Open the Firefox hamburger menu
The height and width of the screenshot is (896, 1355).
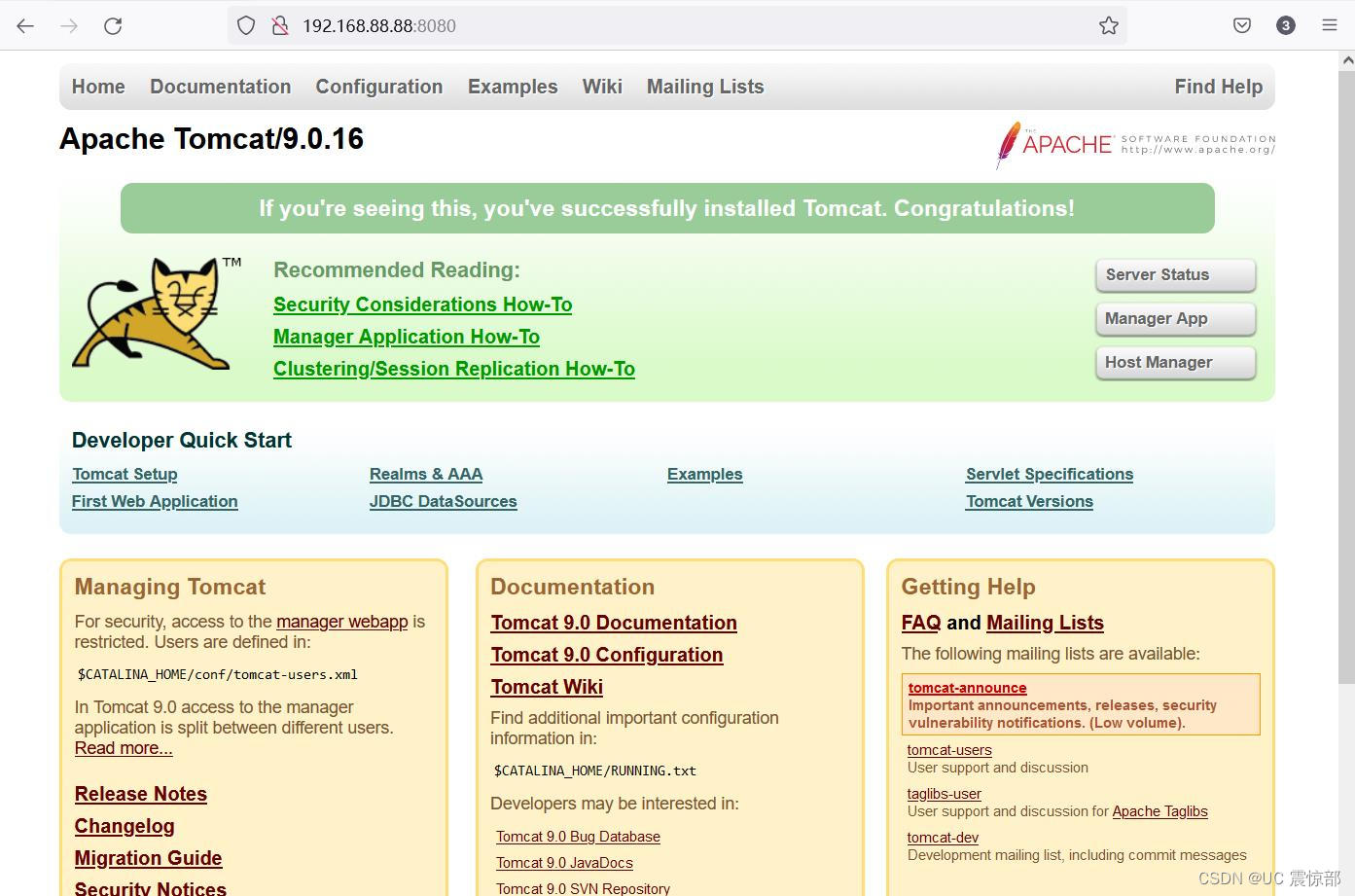pyautogui.click(x=1330, y=26)
